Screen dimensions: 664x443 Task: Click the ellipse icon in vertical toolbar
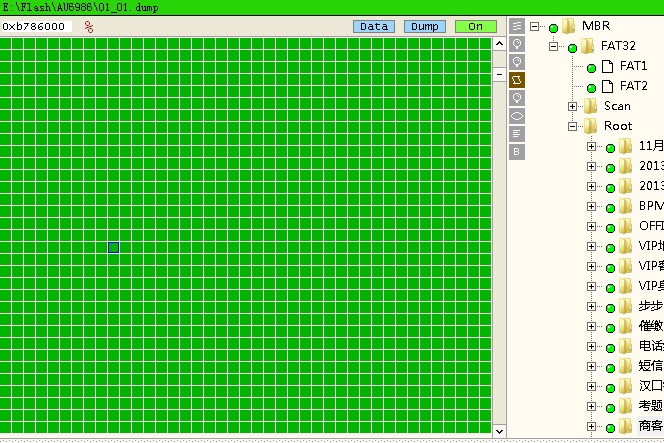(517, 116)
